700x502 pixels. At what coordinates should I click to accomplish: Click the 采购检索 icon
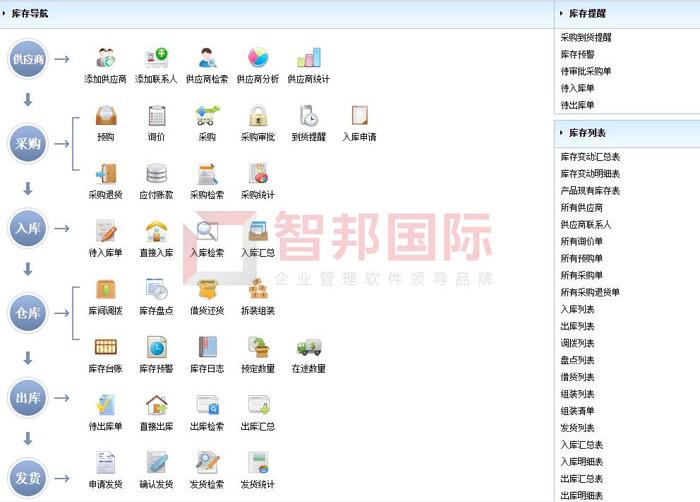click(x=207, y=173)
